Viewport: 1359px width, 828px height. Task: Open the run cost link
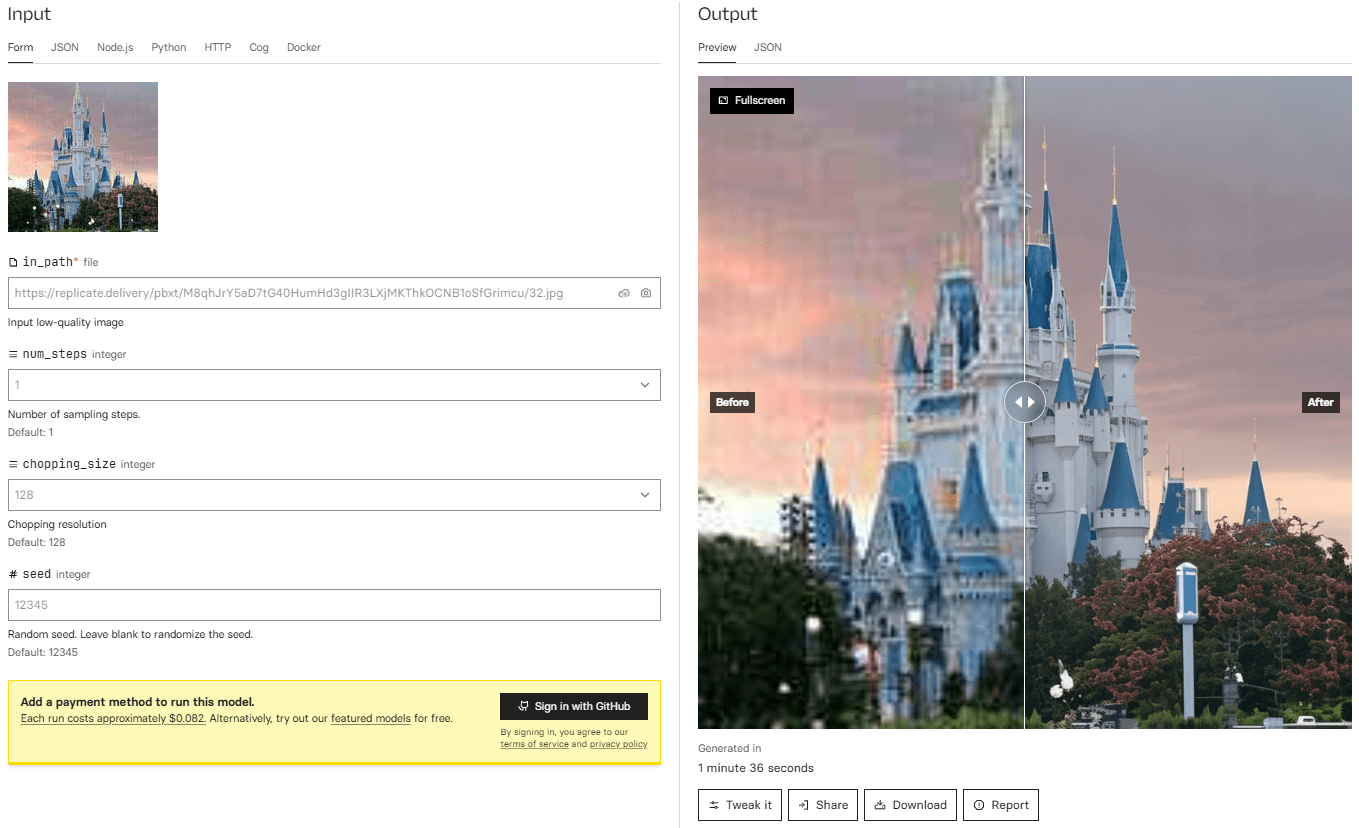tap(113, 718)
